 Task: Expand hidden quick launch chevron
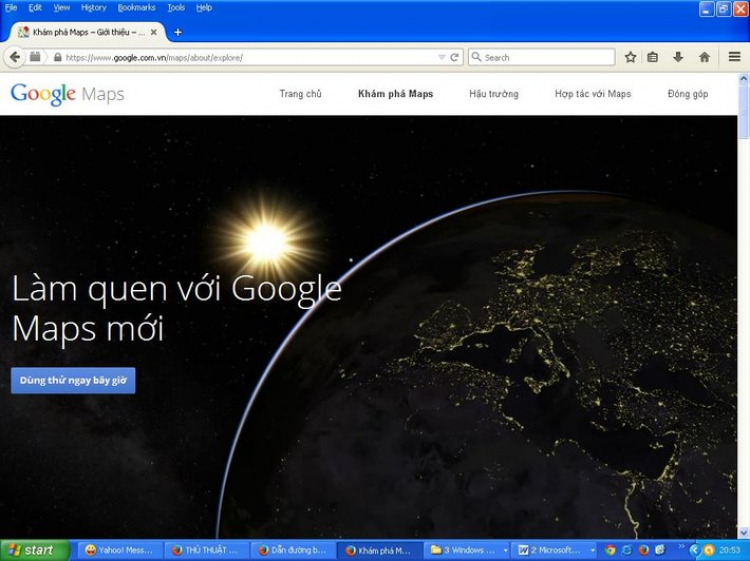pos(681,546)
